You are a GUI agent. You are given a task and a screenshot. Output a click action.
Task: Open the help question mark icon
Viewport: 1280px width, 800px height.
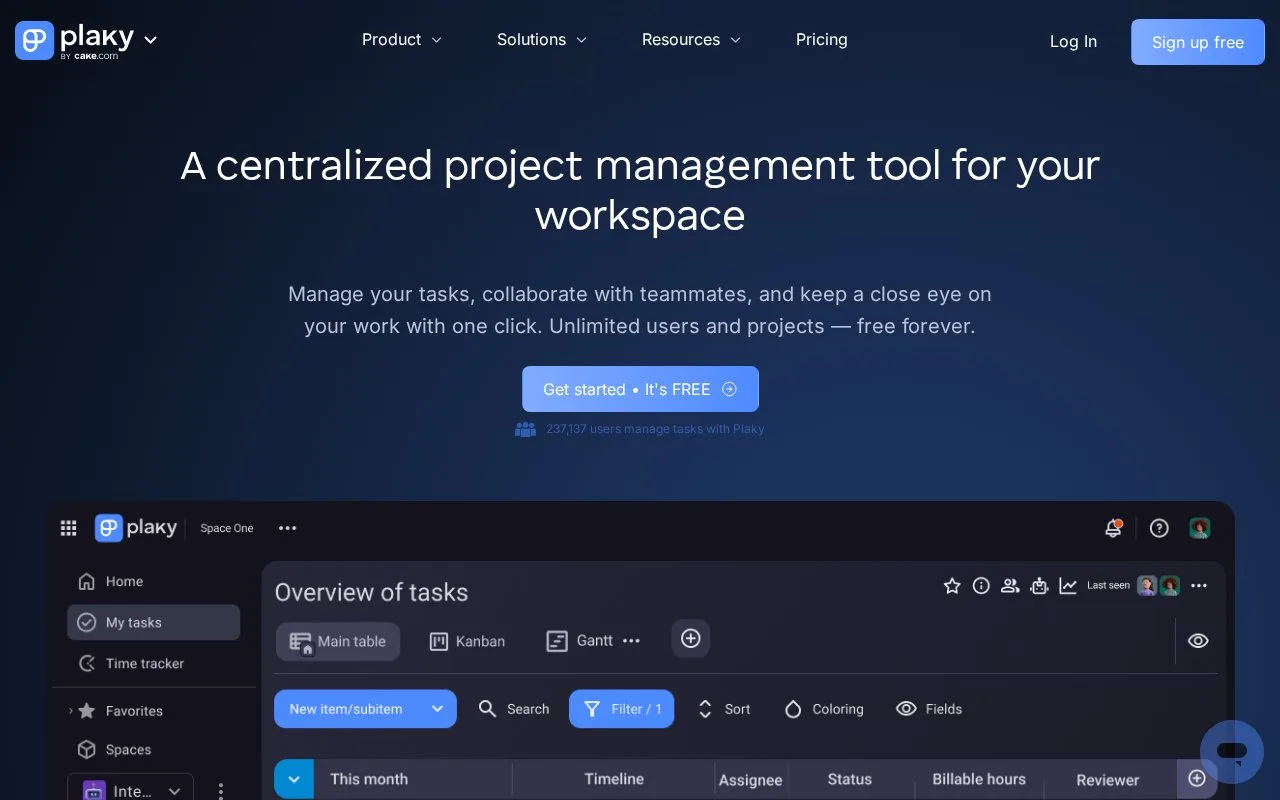pyautogui.click(x=1159, y=528)
